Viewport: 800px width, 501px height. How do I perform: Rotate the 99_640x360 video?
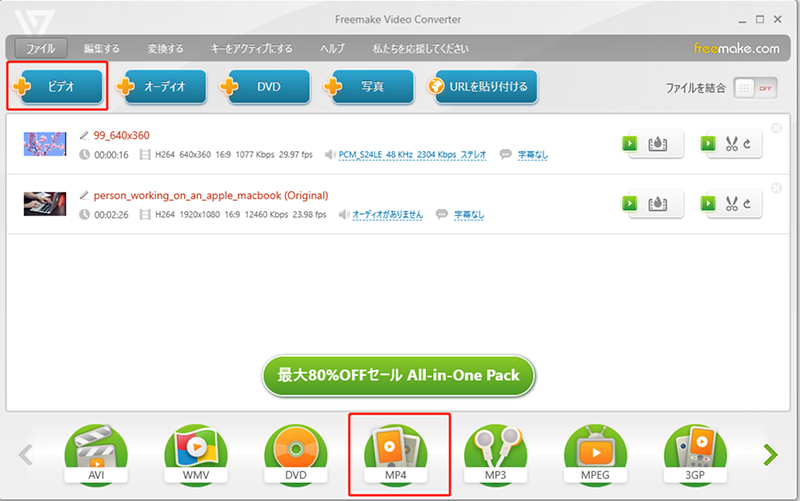(747, 144)
